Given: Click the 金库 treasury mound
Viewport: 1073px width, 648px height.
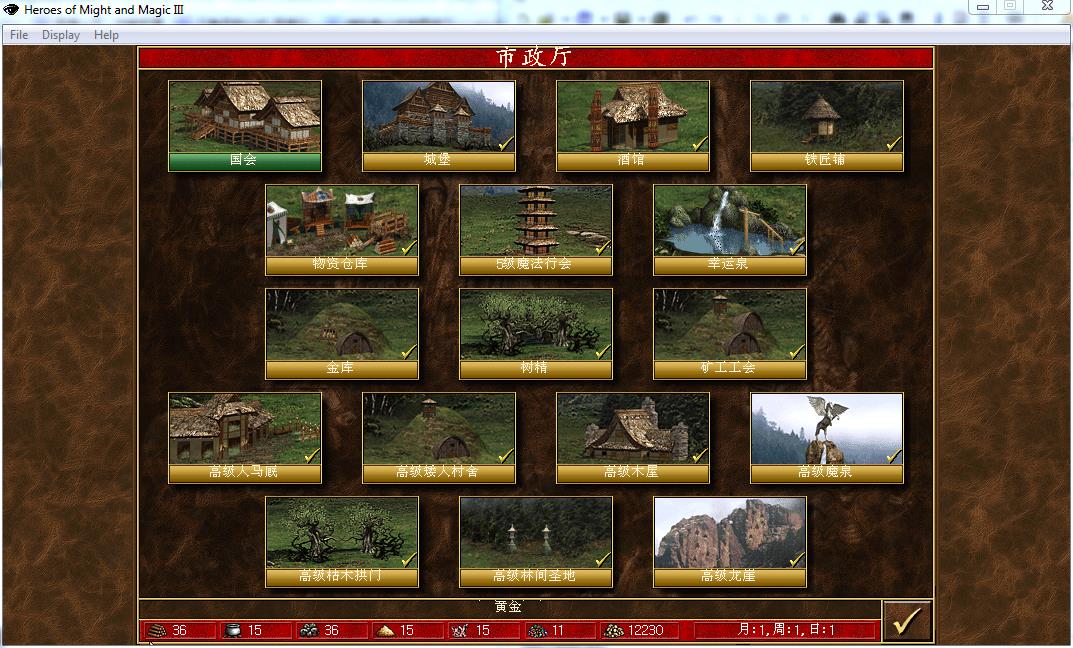Looking at the screenshot, I should [x=341, y=325].
